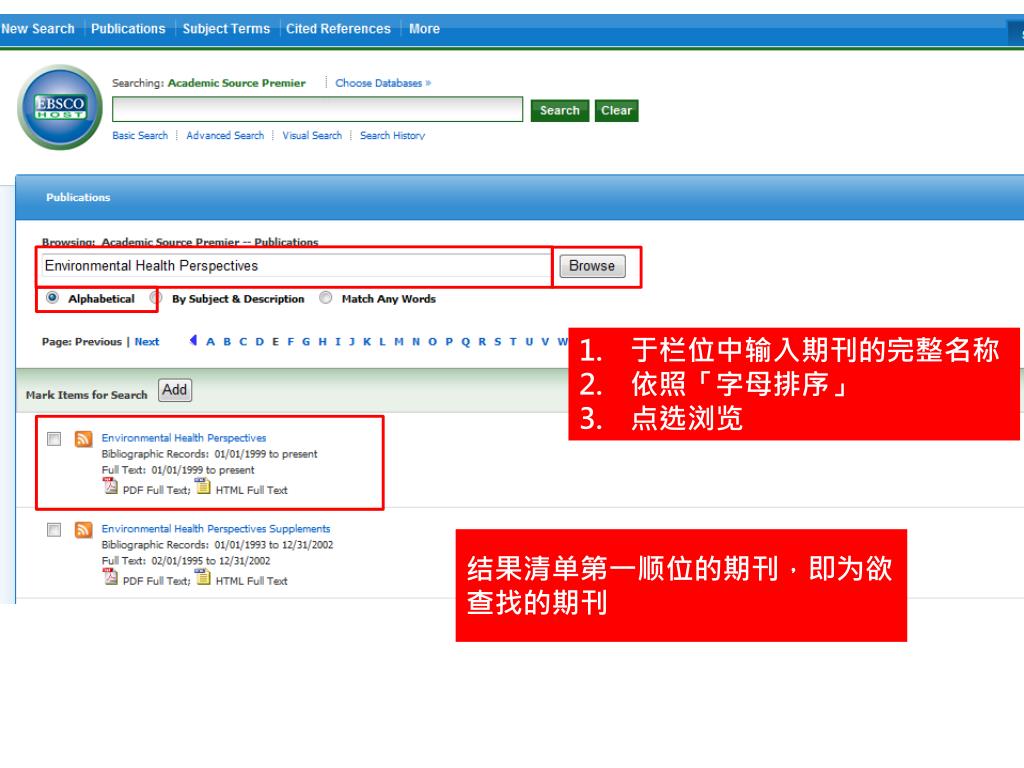Image resolution: width=1024 pixels, height=768 pixels.
Task: Select the Alphabetical radio button
Action: tap(52, 298)
